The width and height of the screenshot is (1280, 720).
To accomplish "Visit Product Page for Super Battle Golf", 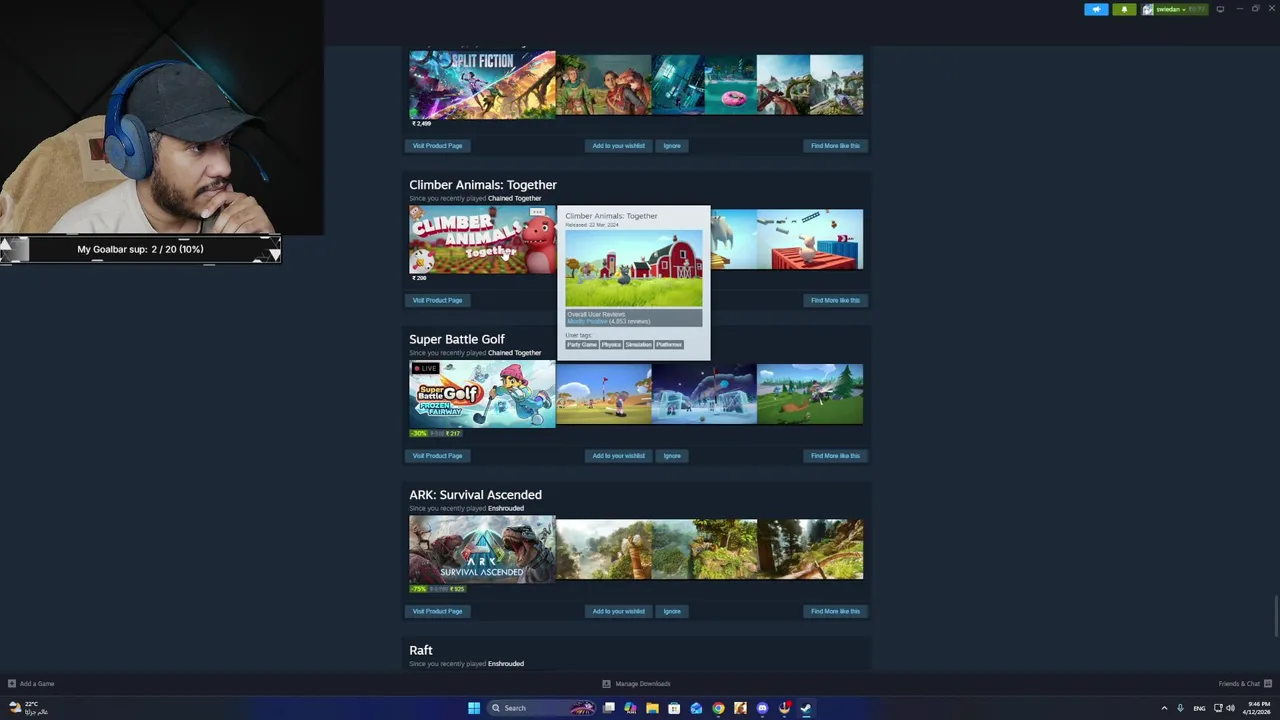I will 437,456.
